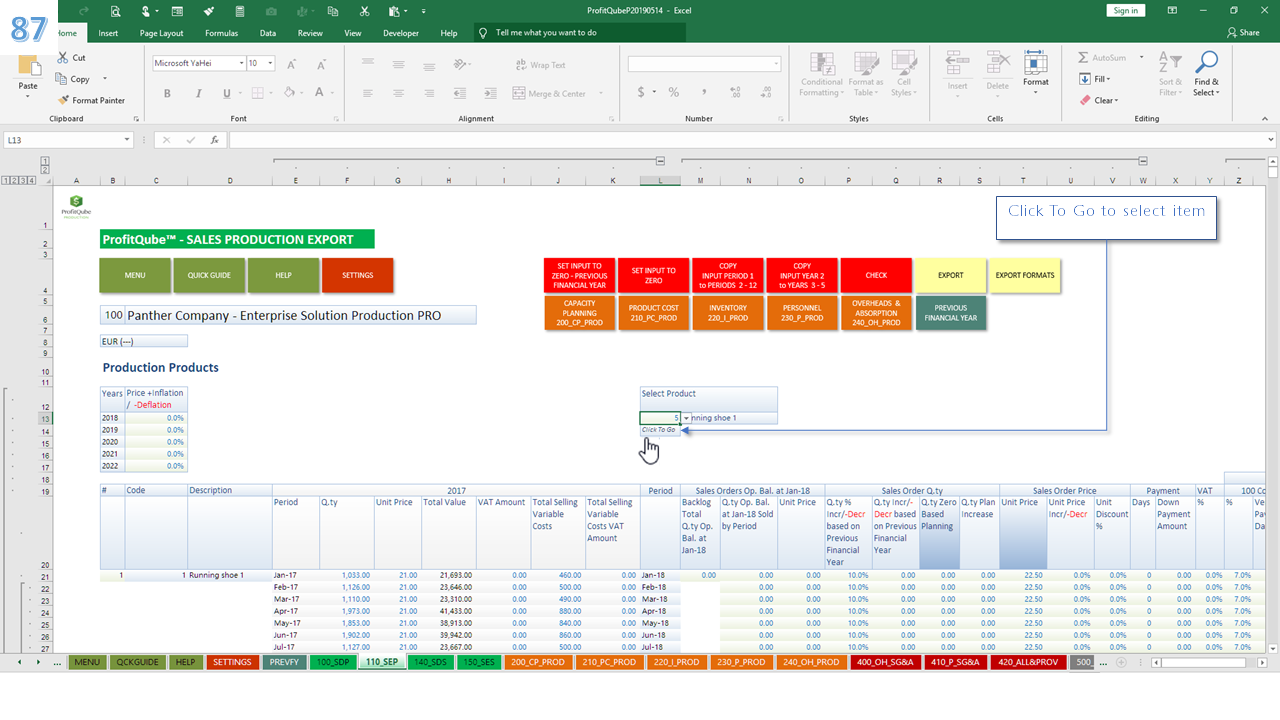Open Cell Styles gallery

click(903, 74)
